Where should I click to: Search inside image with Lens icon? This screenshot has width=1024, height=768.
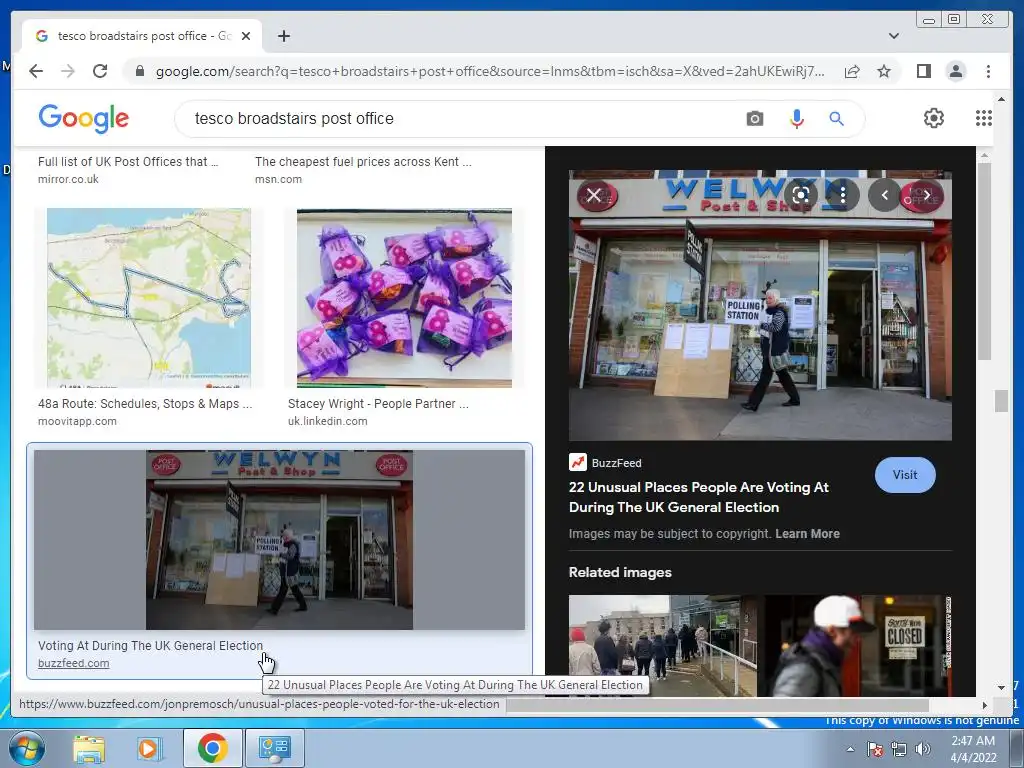pos(801,195)
